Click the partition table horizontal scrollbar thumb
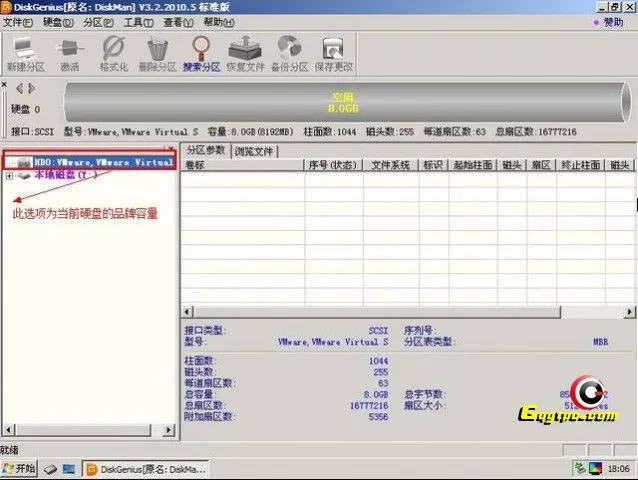Image resolution: width=638 pixels, height=480 pixels. tap(377, 312)
